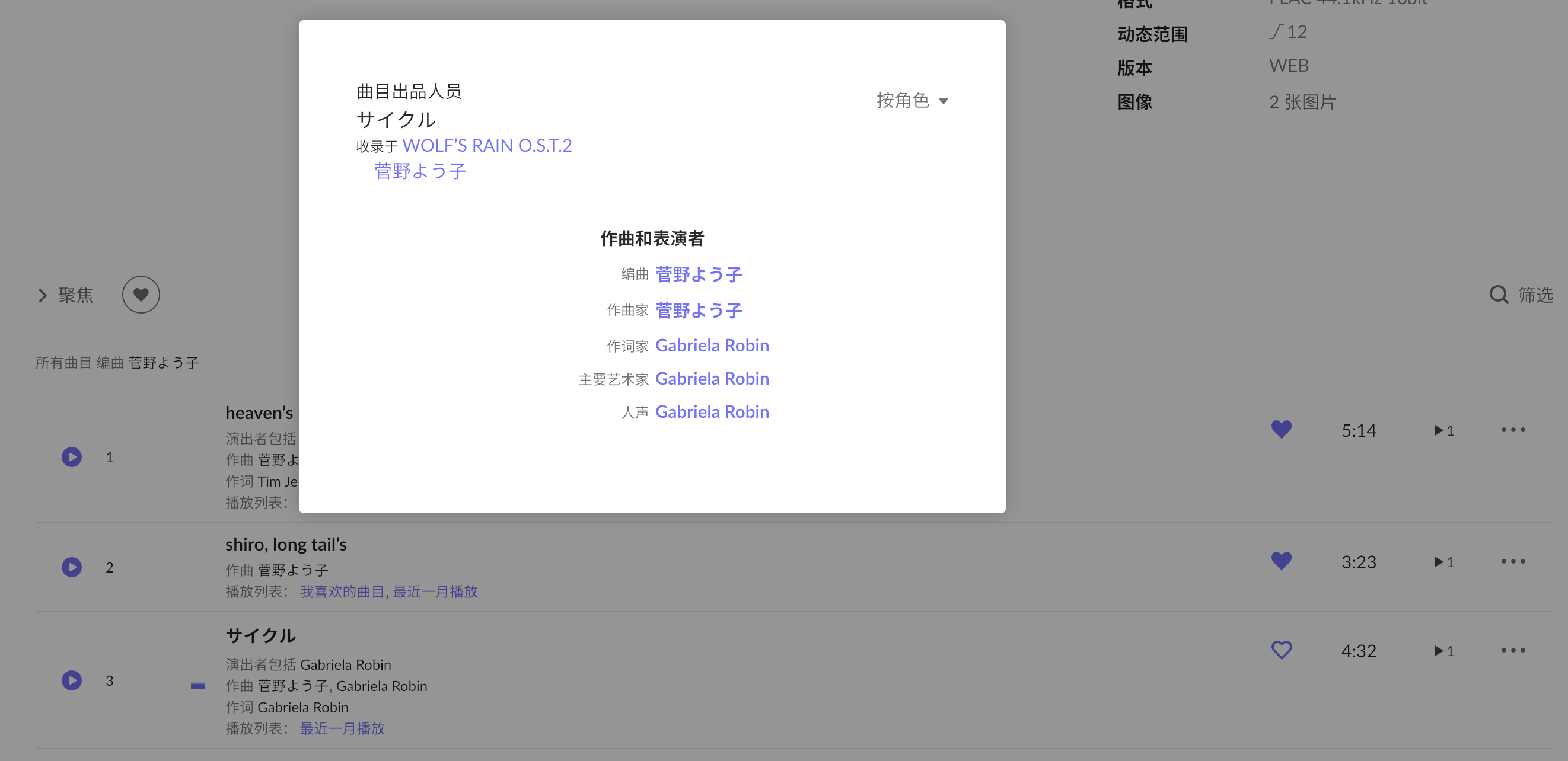The width and height of the screenshot is (1568, 761).
Task: Click play count icon for track 5:14
Action: coord(1444,431)
